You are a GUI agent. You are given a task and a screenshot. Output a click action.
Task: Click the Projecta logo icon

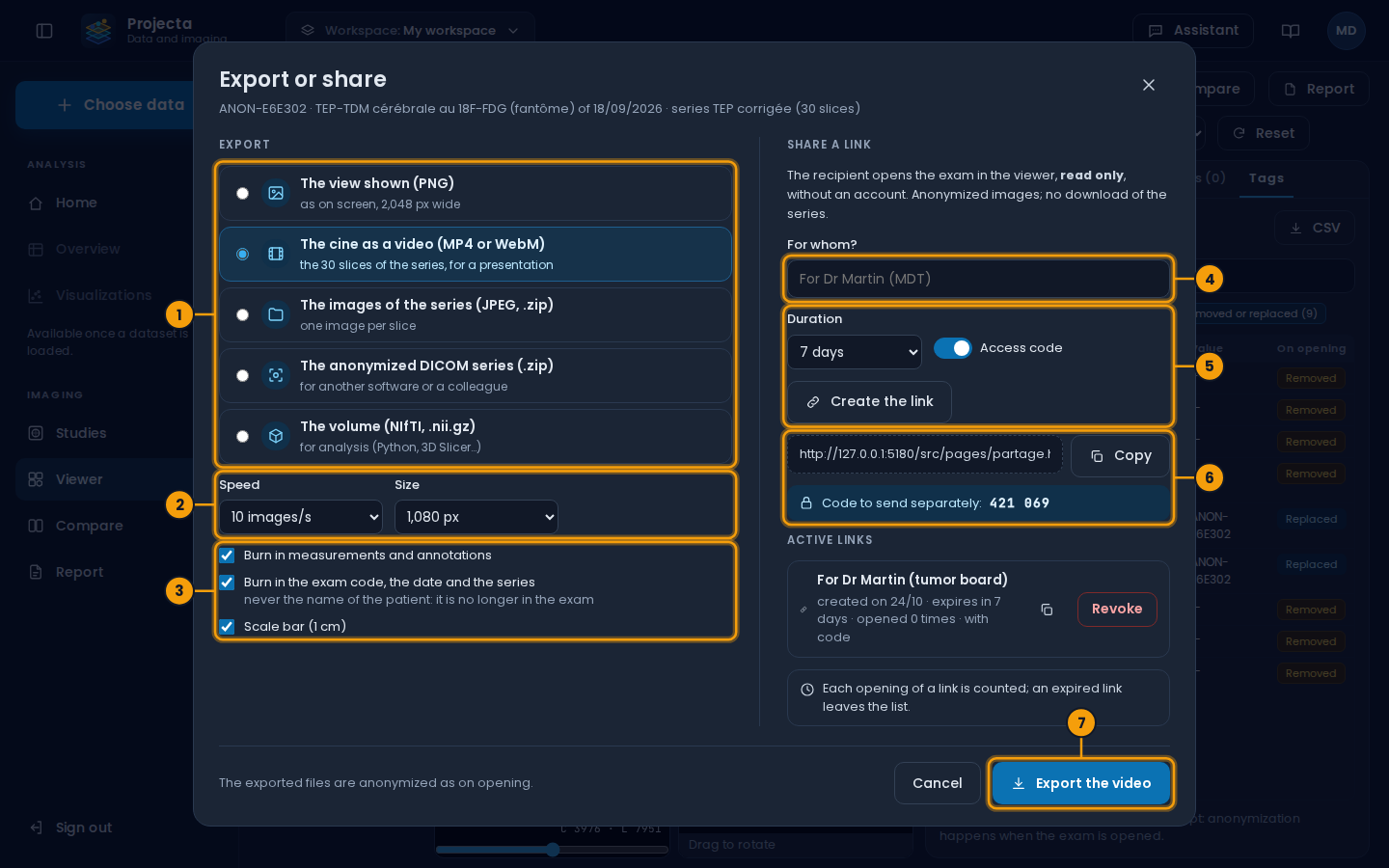[x=98, y=31]
